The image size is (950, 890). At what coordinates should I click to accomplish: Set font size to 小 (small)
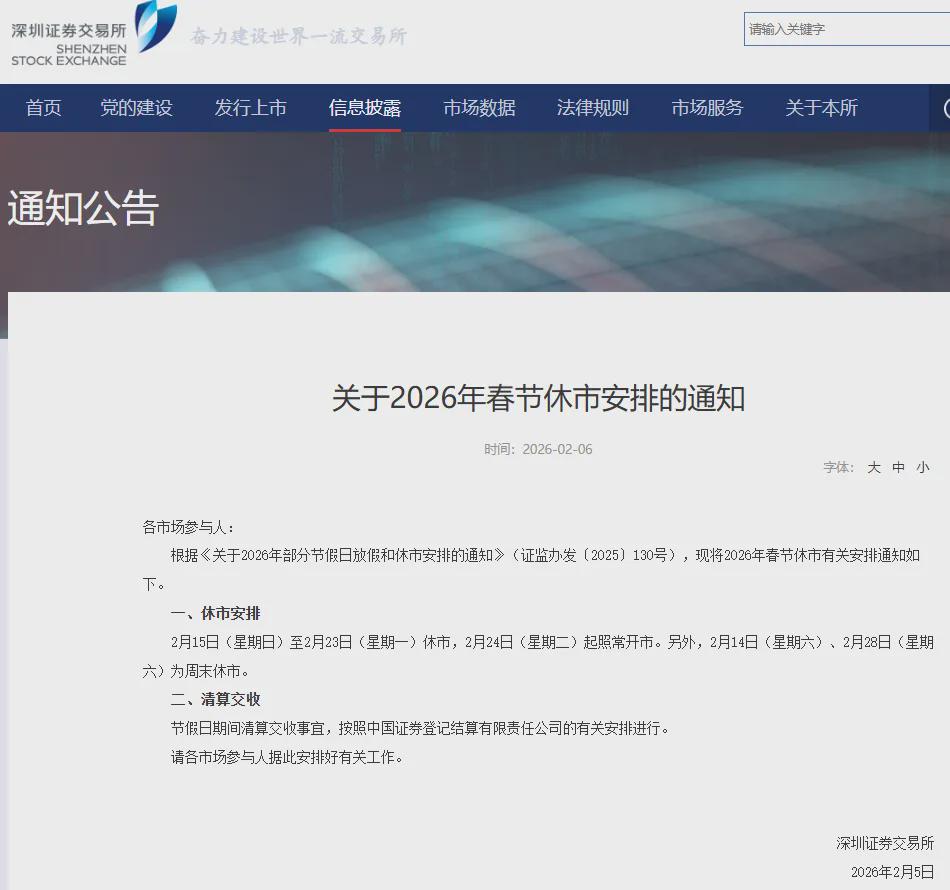(922, 467)
